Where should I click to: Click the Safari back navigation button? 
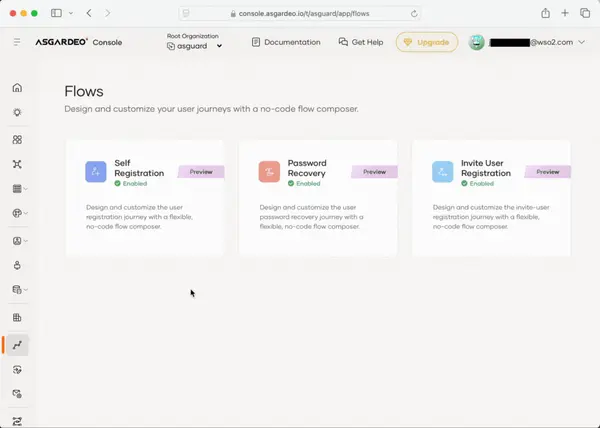(89, 13)
